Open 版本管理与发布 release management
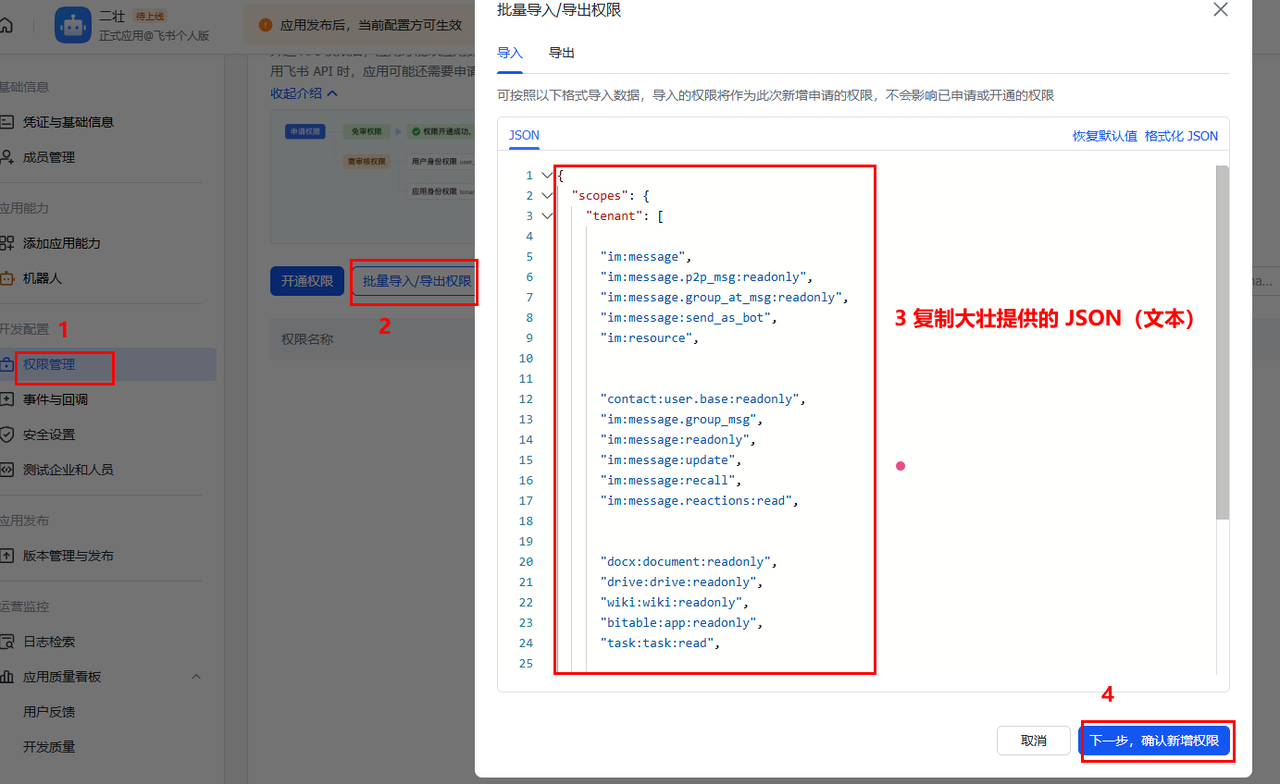This screenshot has height=784, width=1280. point(73,556)
